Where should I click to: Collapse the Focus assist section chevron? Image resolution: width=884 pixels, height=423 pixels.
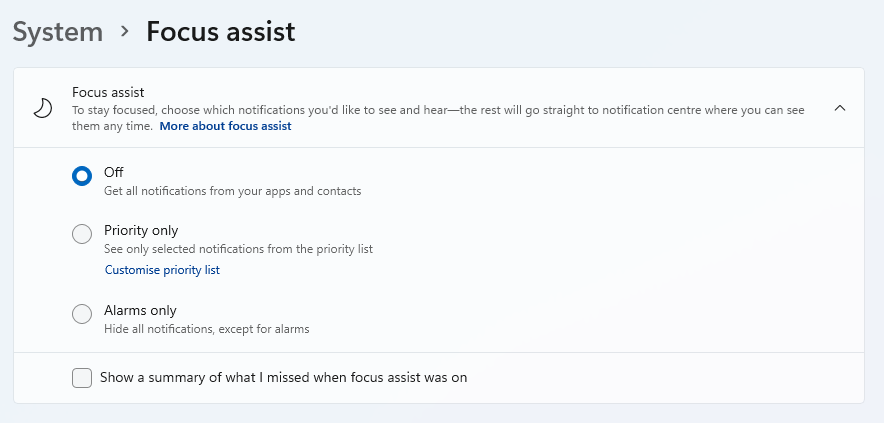click(x=839, y=108)
